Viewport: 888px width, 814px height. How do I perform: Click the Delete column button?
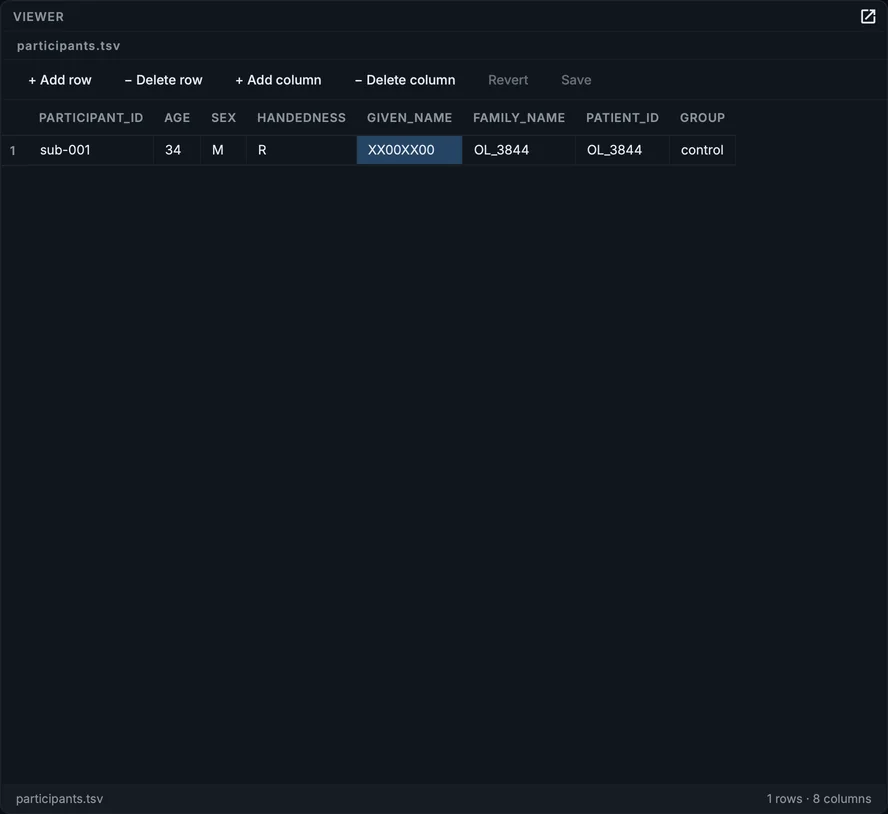click(x=405, y=80)
